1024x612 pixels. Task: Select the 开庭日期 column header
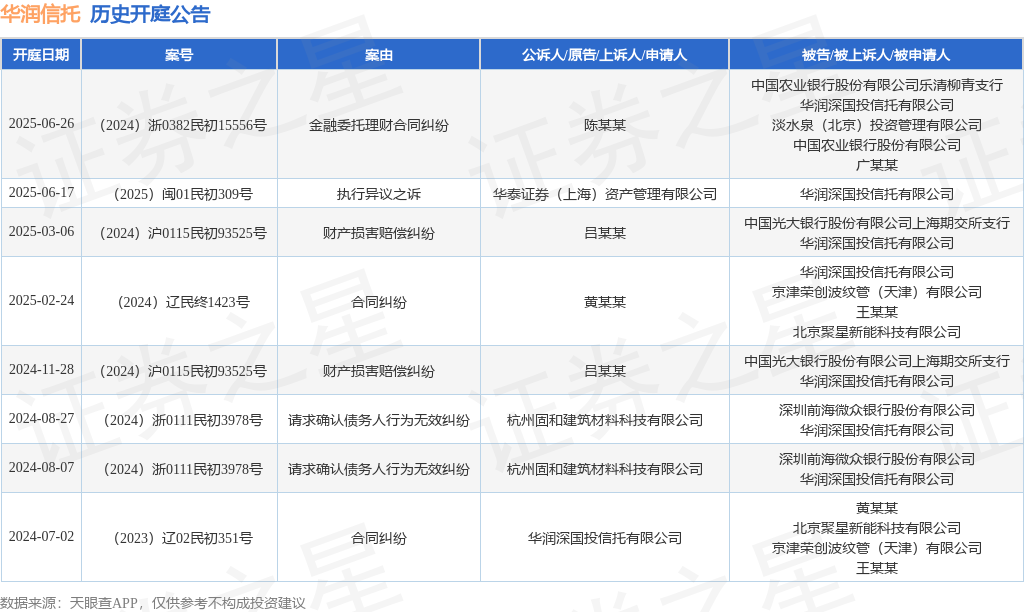tap(41, 55)
